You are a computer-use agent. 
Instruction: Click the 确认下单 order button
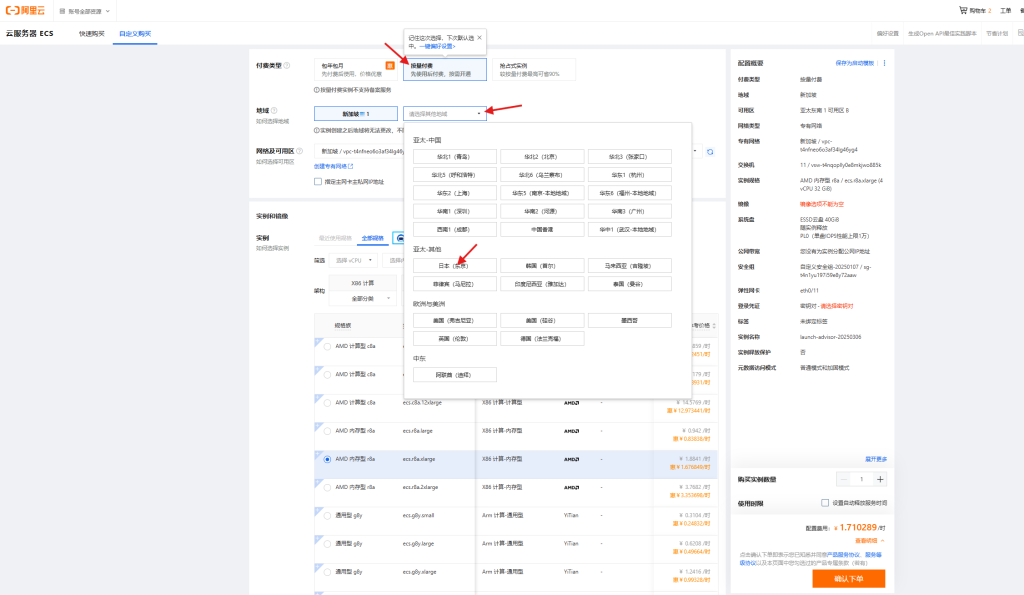[x=848, y=578]
